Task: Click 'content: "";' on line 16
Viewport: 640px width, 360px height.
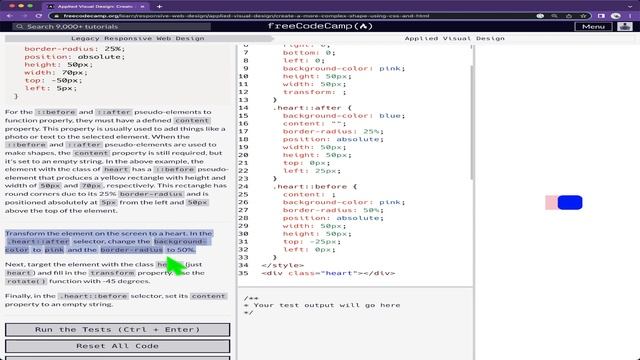Action: [x=314, y=124]
